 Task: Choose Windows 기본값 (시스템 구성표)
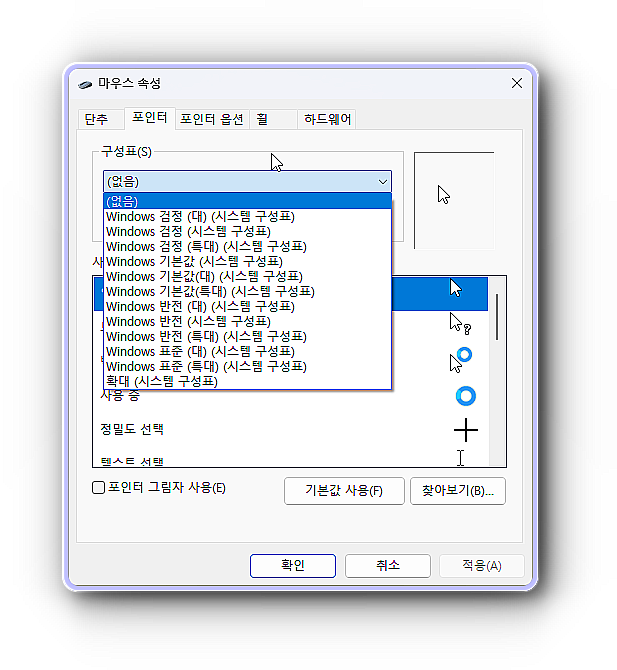(x=247, y=262)
